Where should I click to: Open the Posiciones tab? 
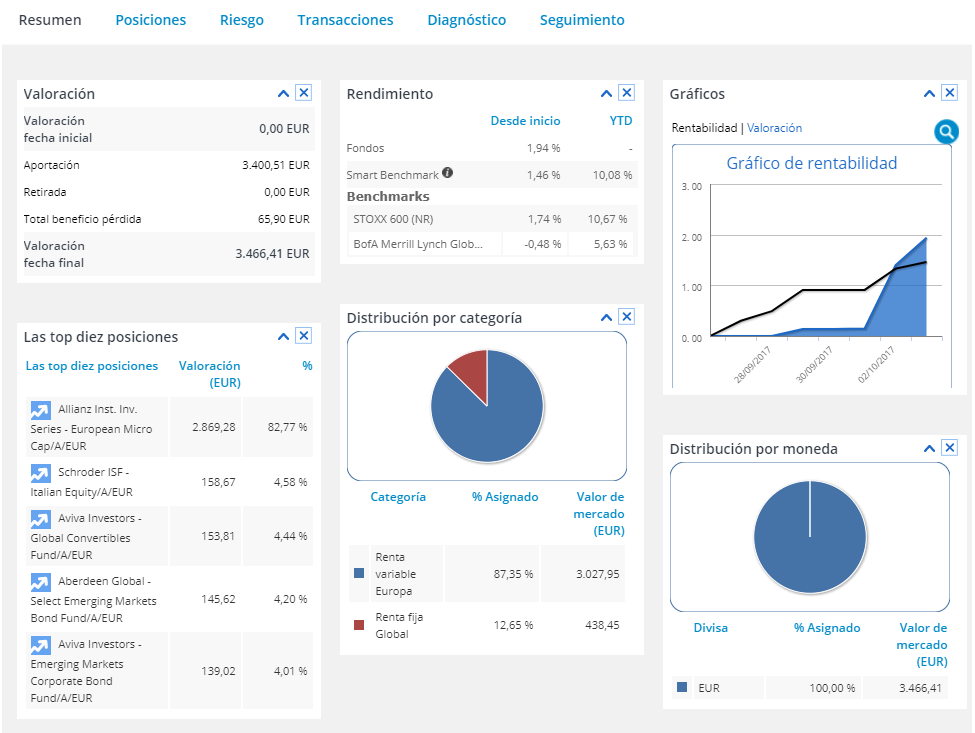pos(150,20)
